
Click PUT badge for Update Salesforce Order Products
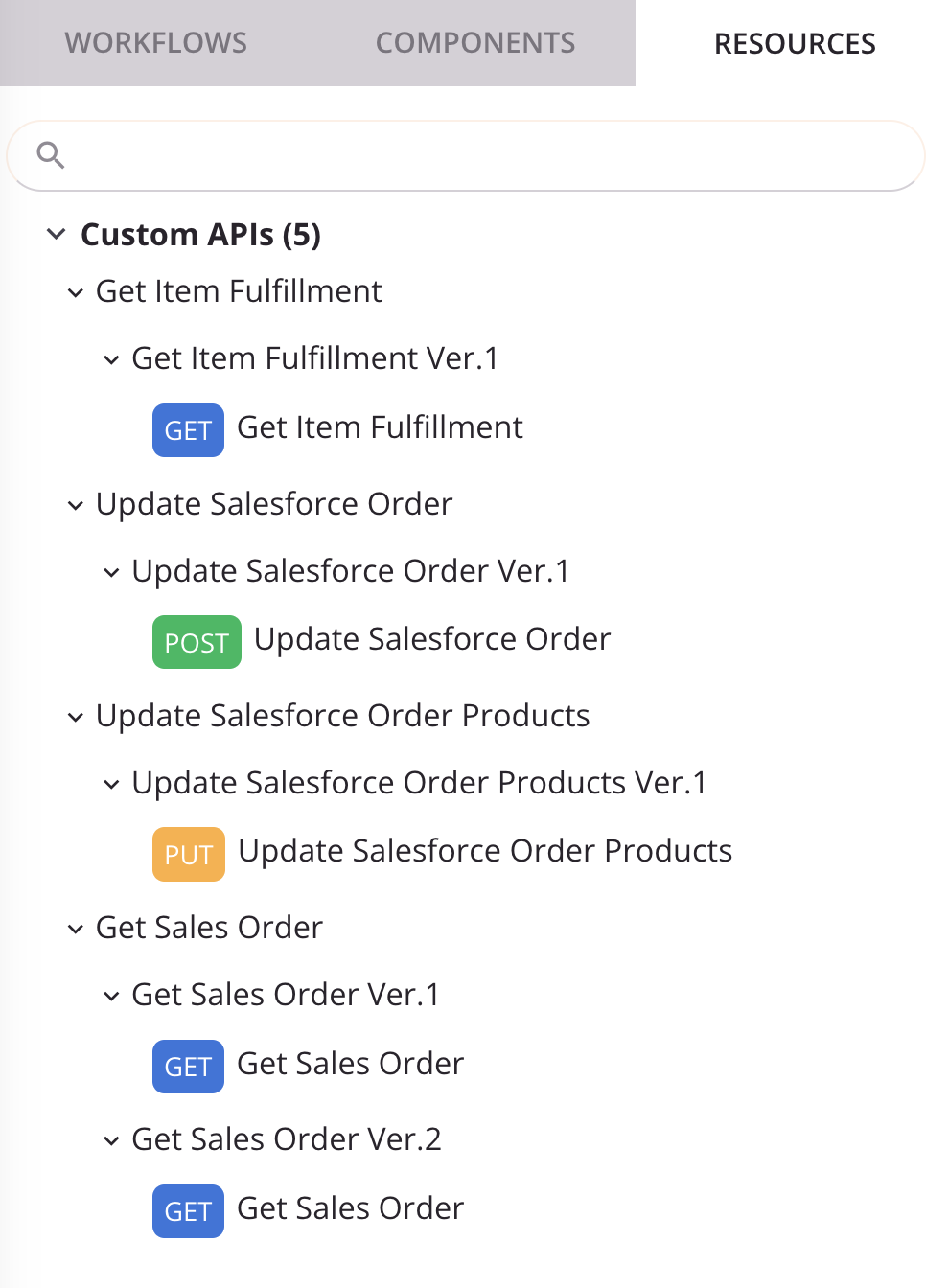coord(189,854)
